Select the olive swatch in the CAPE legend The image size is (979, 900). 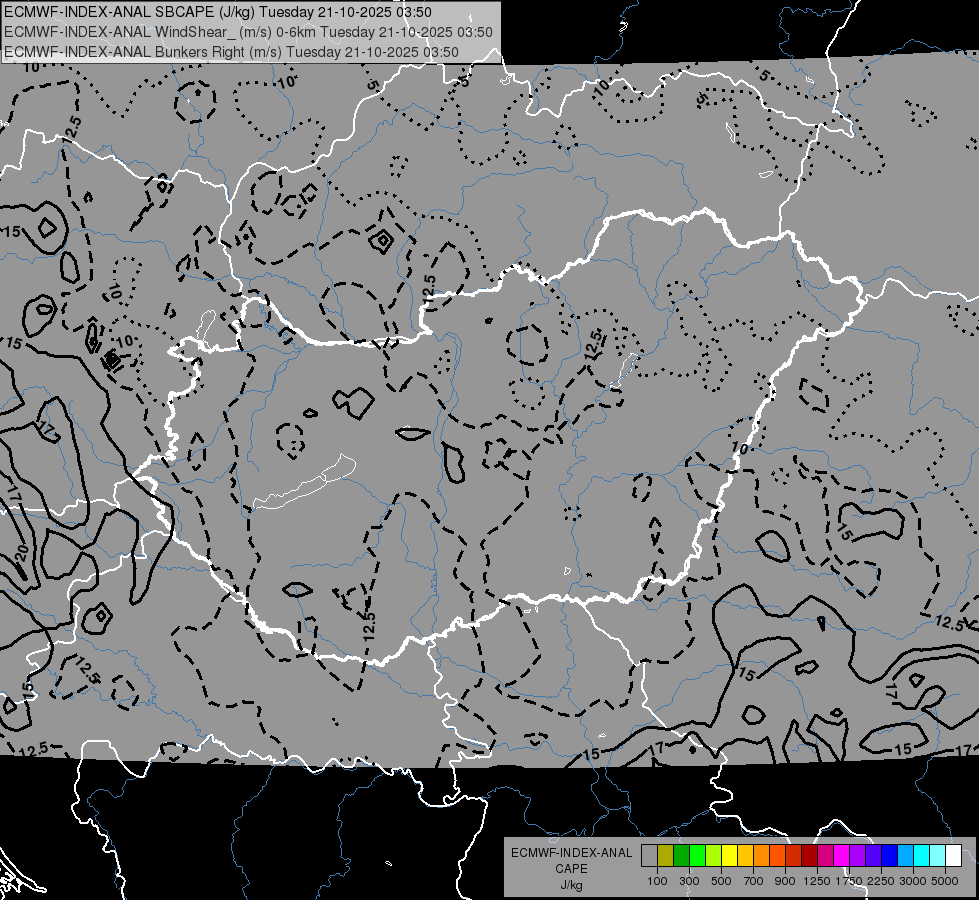666,856
